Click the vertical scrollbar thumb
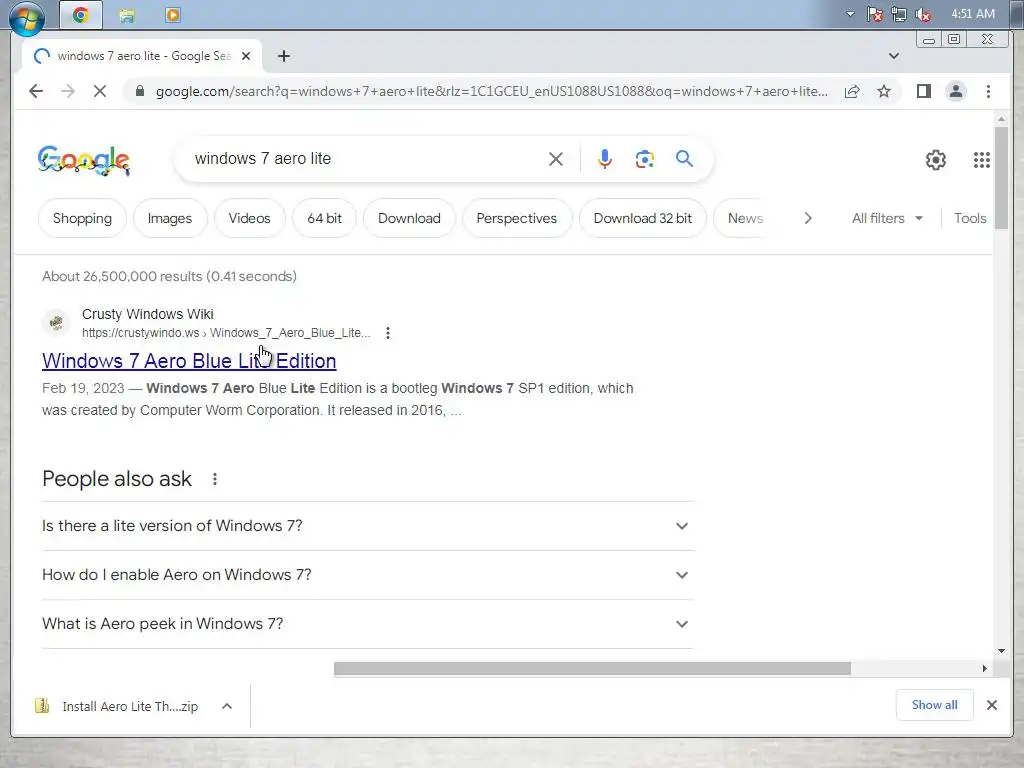Screen dimensions: 1024x768 (1001, 178)
